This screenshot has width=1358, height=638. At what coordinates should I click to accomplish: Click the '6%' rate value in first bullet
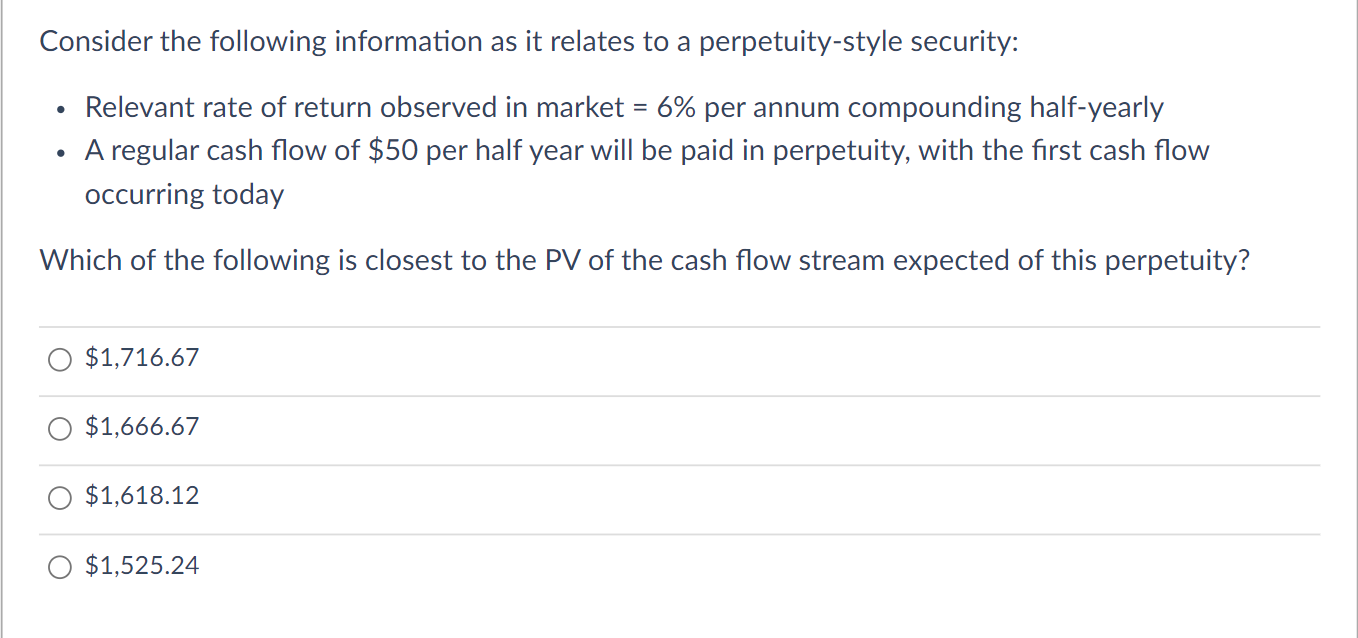(x=677, y=108)
